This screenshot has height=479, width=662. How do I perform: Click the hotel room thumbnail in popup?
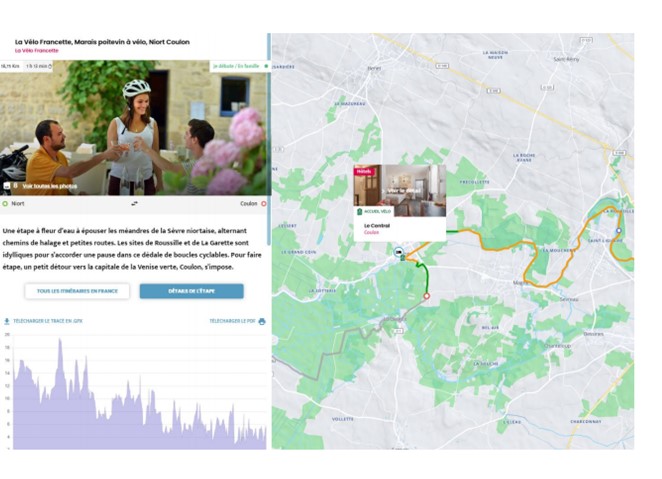[x=400, y=191]
